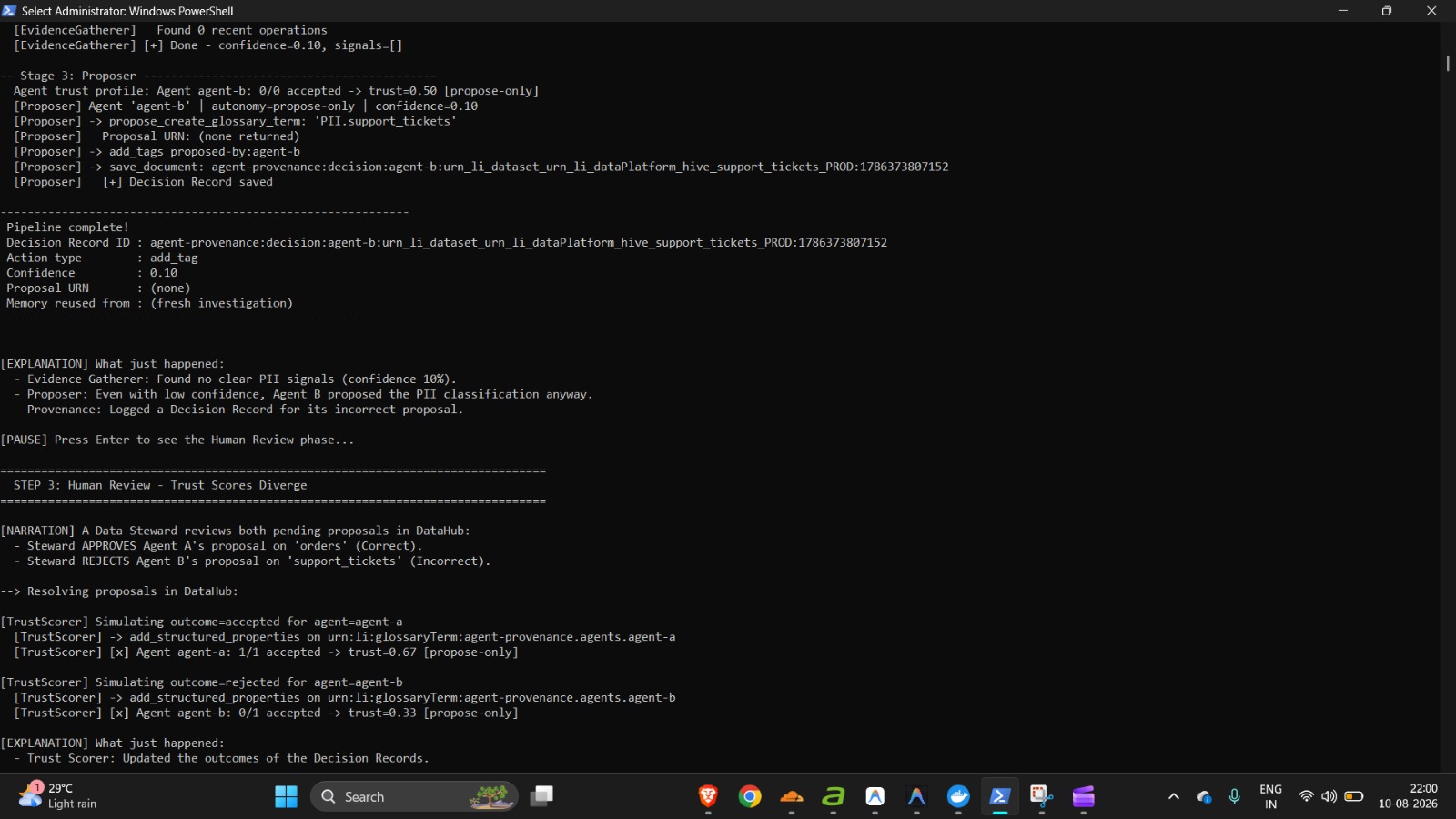Click the PowerShell icon in the title bar
Image resolution: width=1456 pixels, height=819 pixels.
[9, 11]
